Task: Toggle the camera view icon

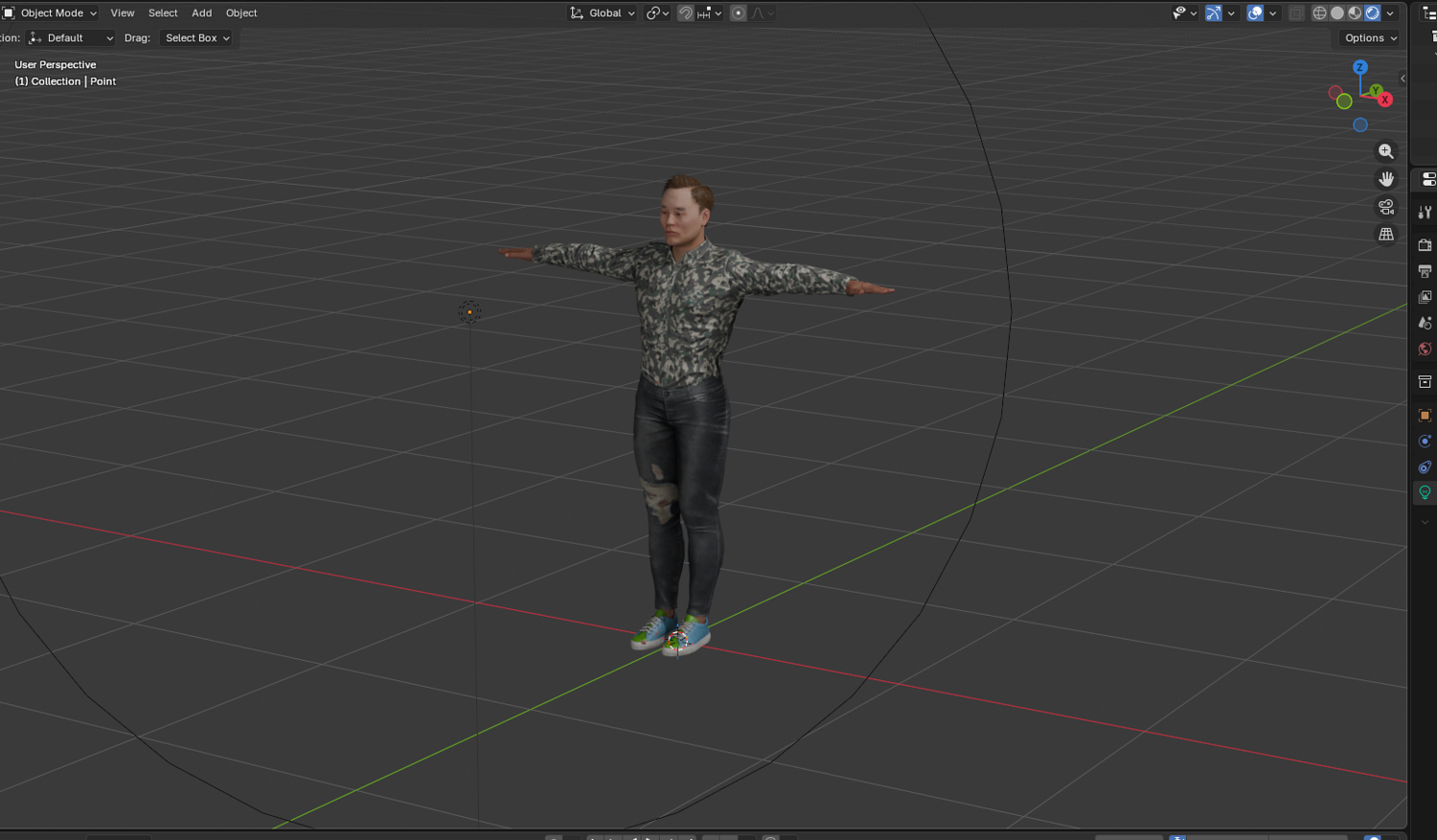Action: (1386, 207)
